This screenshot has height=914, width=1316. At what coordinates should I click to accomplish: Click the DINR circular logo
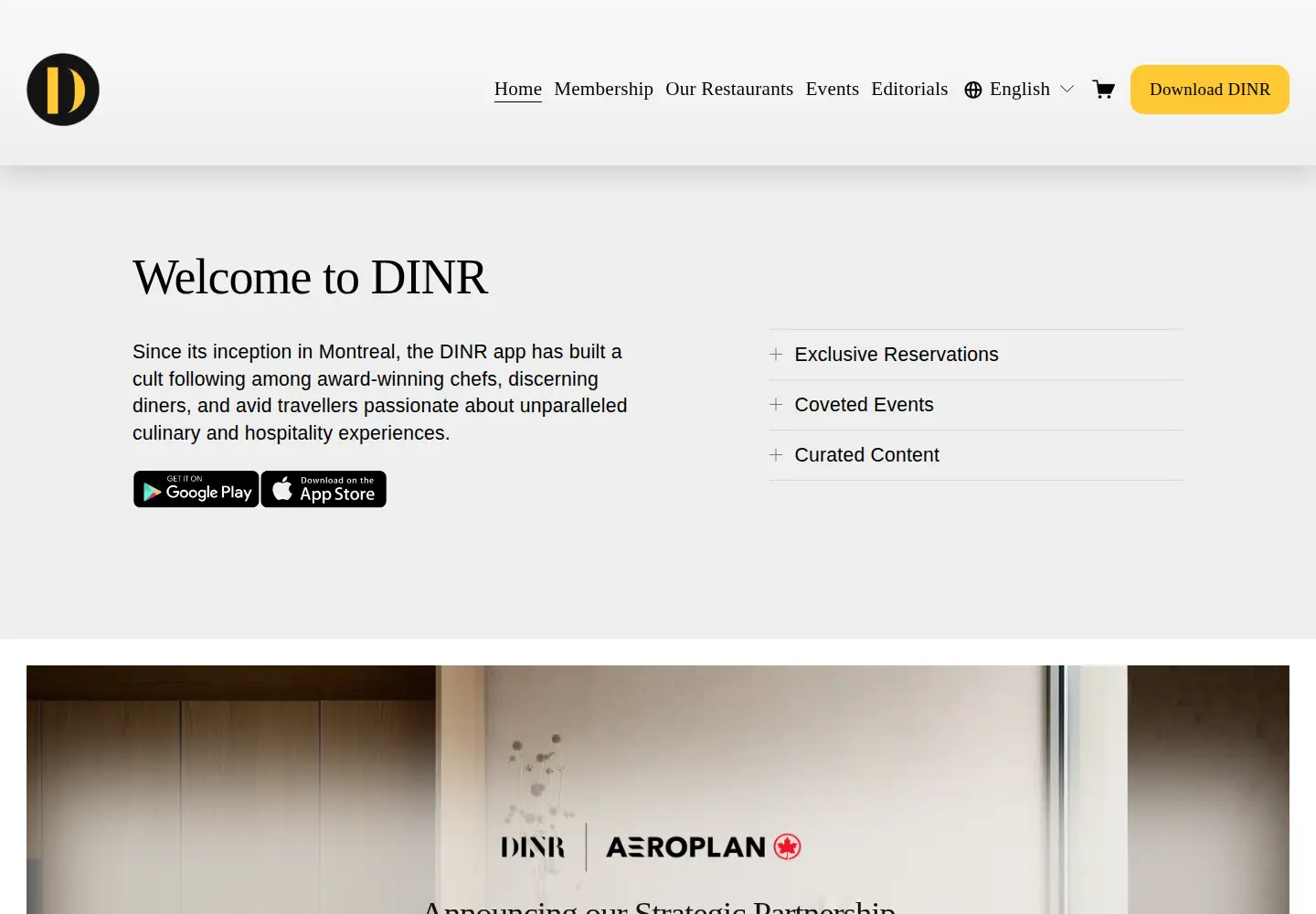pyautogui.click(x=63, y=90)
